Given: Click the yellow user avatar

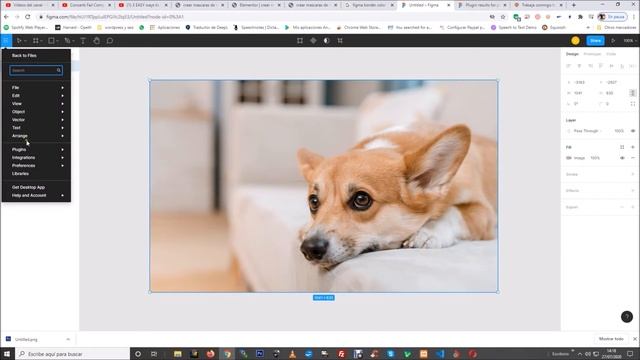Looking at the screenshot, I should [x=576, y=40].
